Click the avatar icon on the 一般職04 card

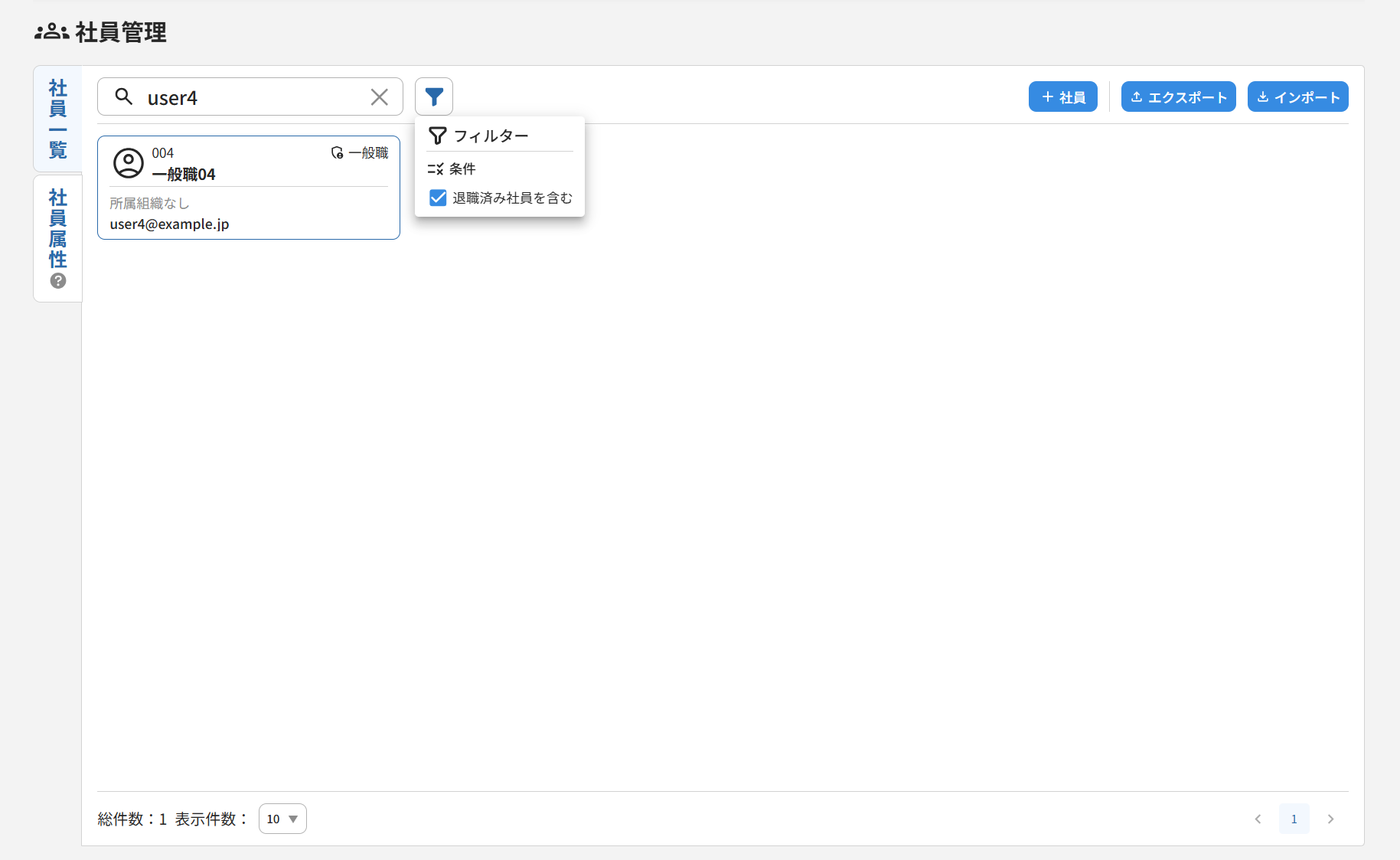pyautogui.click(x=128, y=162)
